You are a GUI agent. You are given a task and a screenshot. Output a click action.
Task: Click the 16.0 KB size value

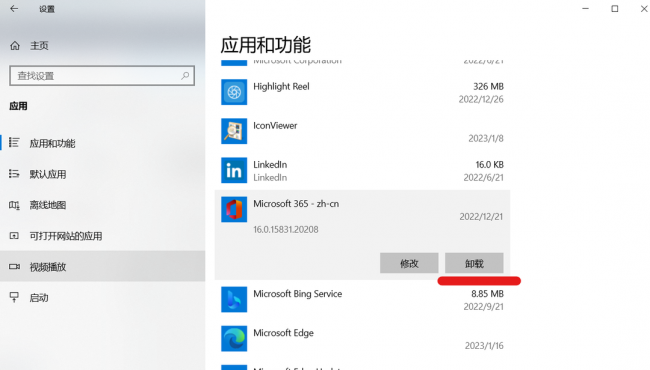click(490, 164)
